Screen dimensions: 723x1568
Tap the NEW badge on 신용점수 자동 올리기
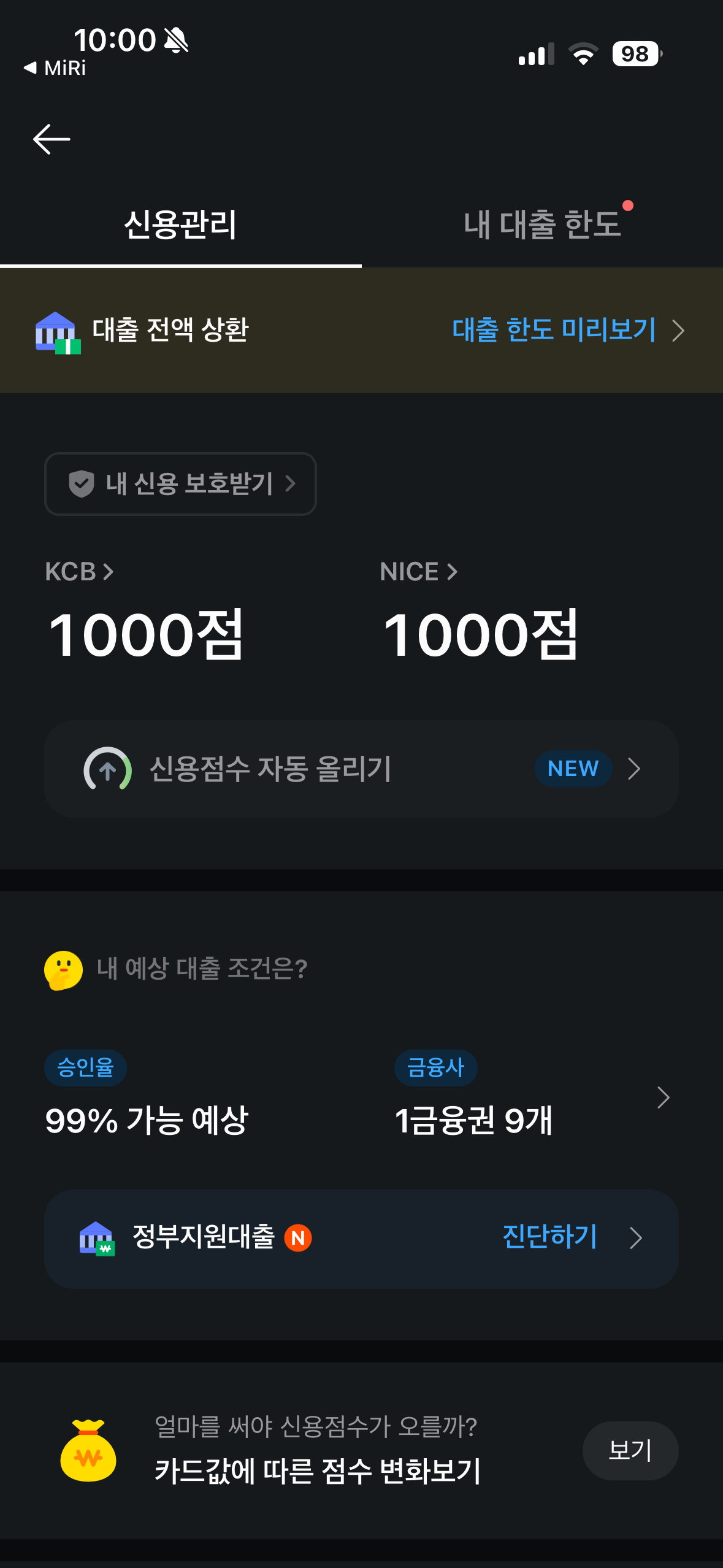click(x=573, y=769)
